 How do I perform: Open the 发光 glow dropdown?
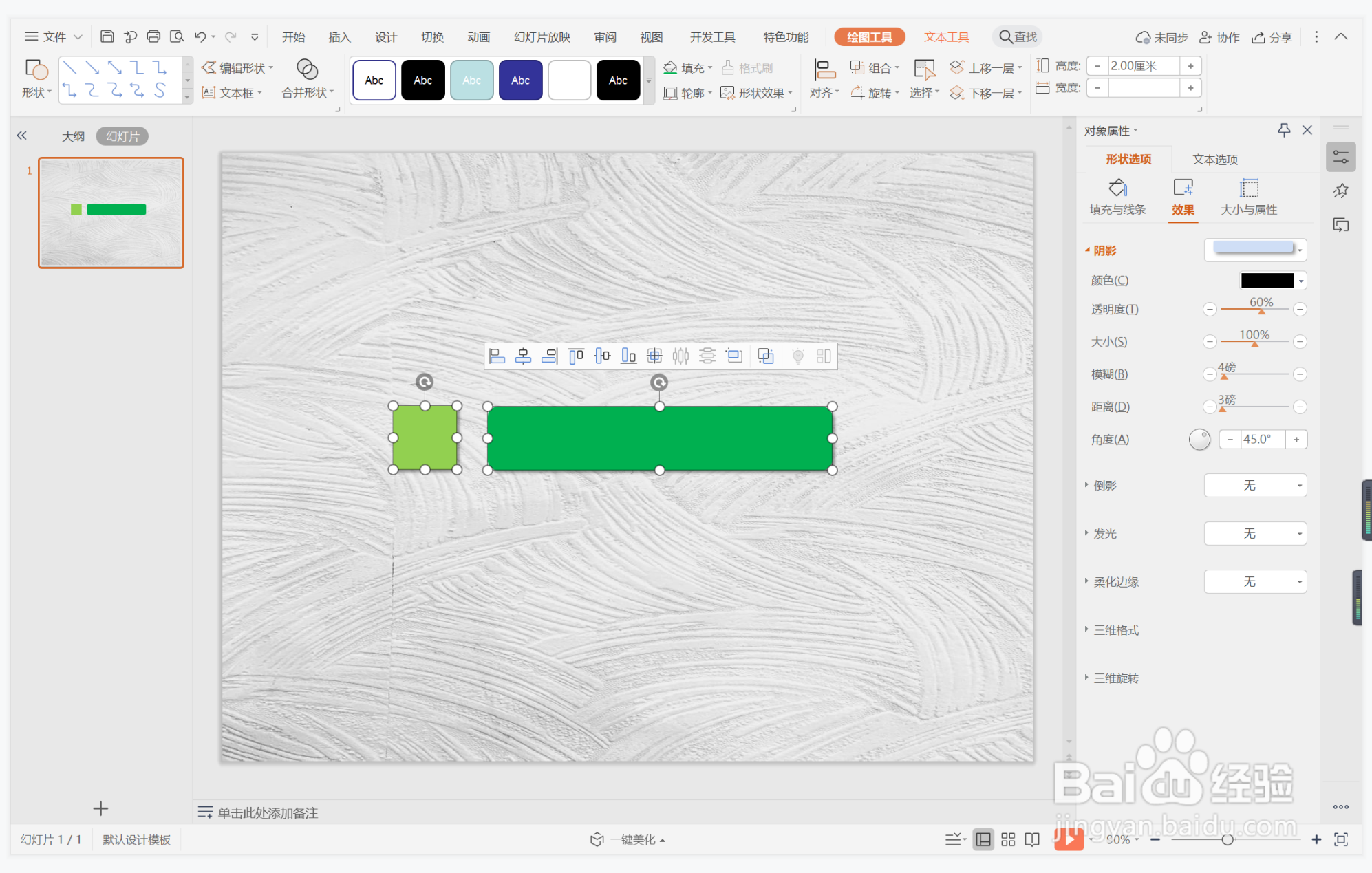[x=1255, y=533]
